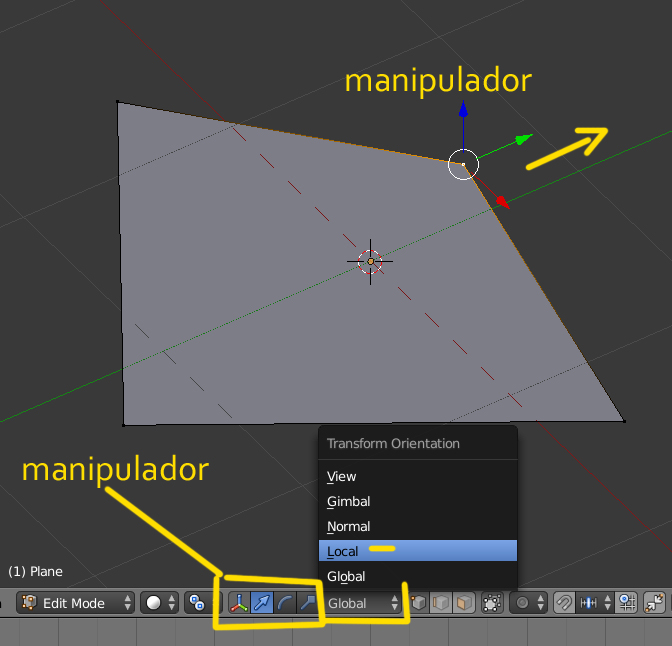Select the translate manipulator arrow icon
This screenshot has width=672, height=646.
click(262, 603)
